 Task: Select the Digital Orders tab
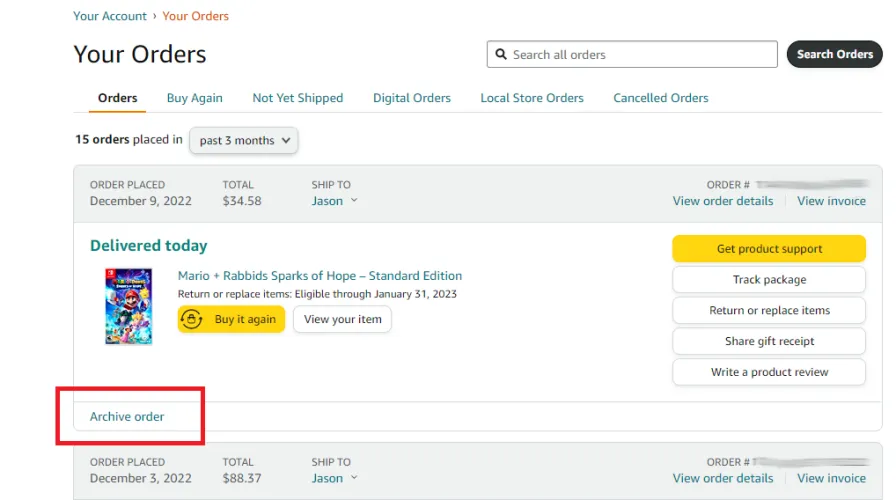click(x=411, y=98)
